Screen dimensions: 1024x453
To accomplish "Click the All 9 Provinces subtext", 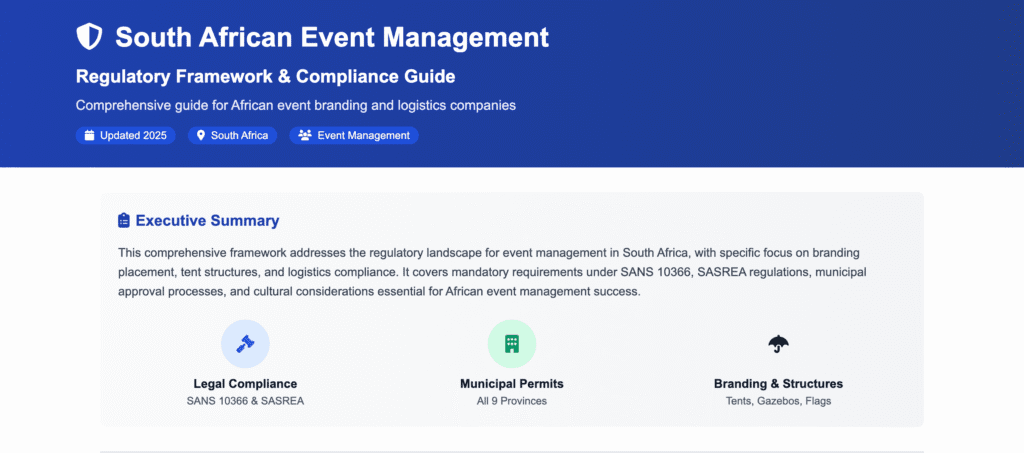I will (512, 401).
